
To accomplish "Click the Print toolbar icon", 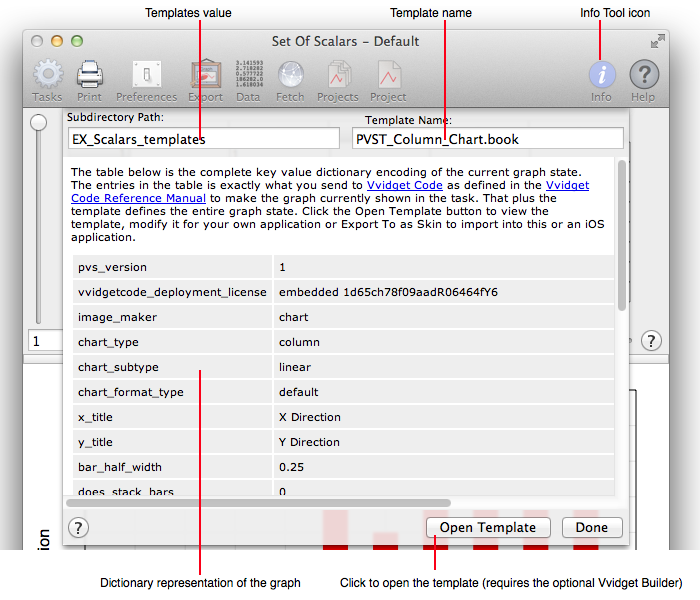I will (x=90, y=74).
